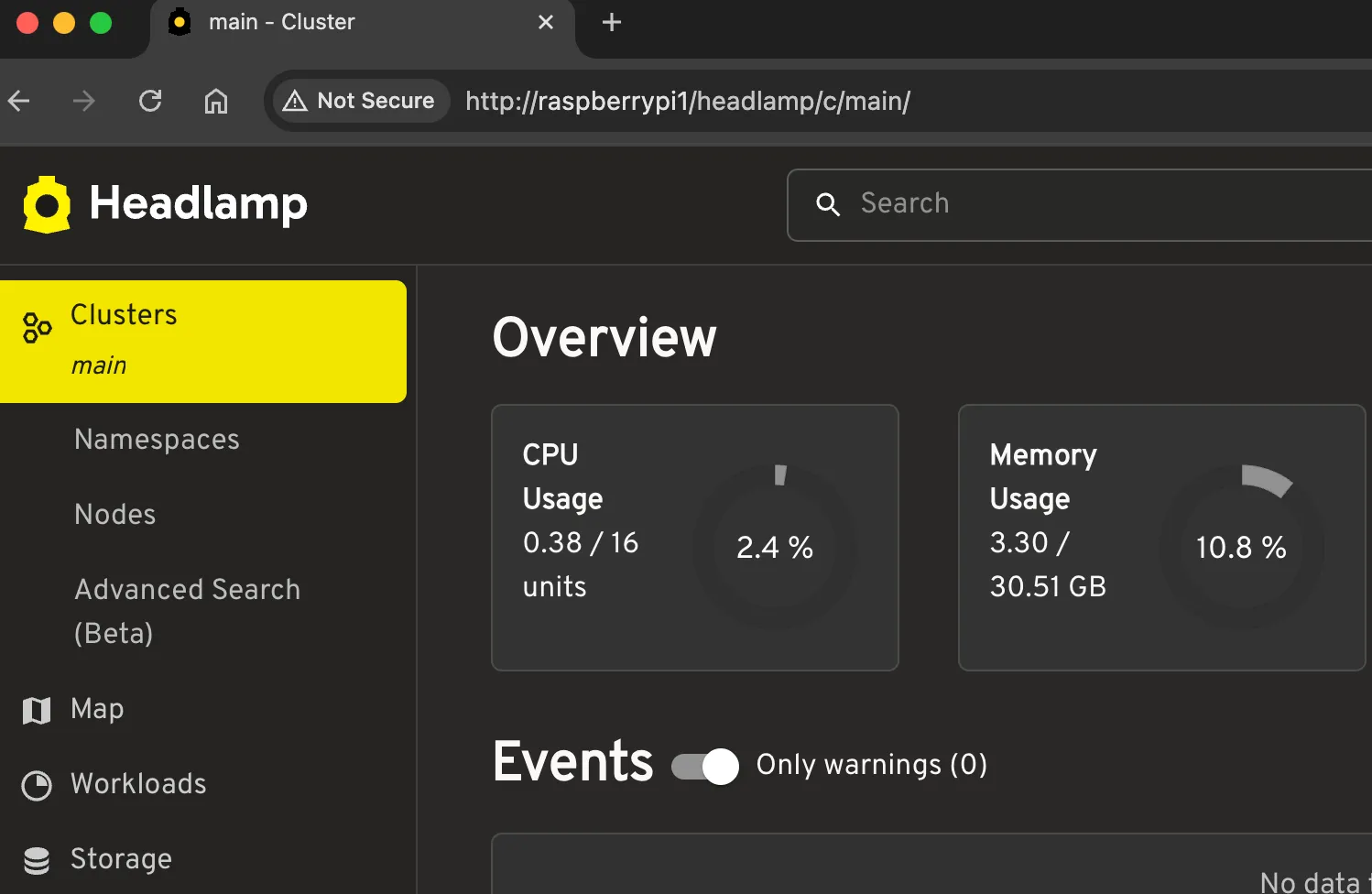This screenshot has width=1372, height=894.
Task: Select the Storage database icon
Action: pos(36,859)
